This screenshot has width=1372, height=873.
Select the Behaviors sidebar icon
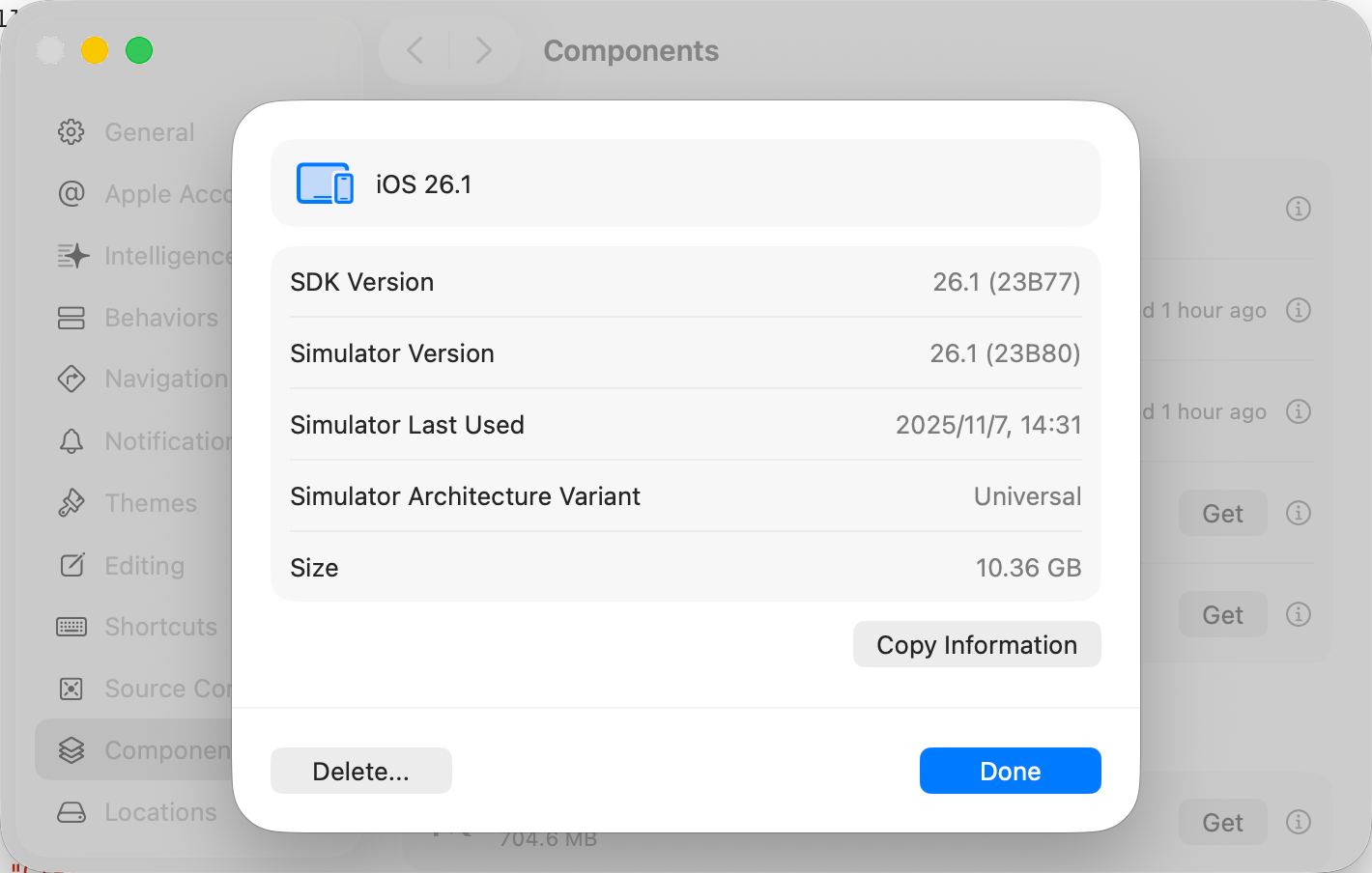[x=71, y=318]
